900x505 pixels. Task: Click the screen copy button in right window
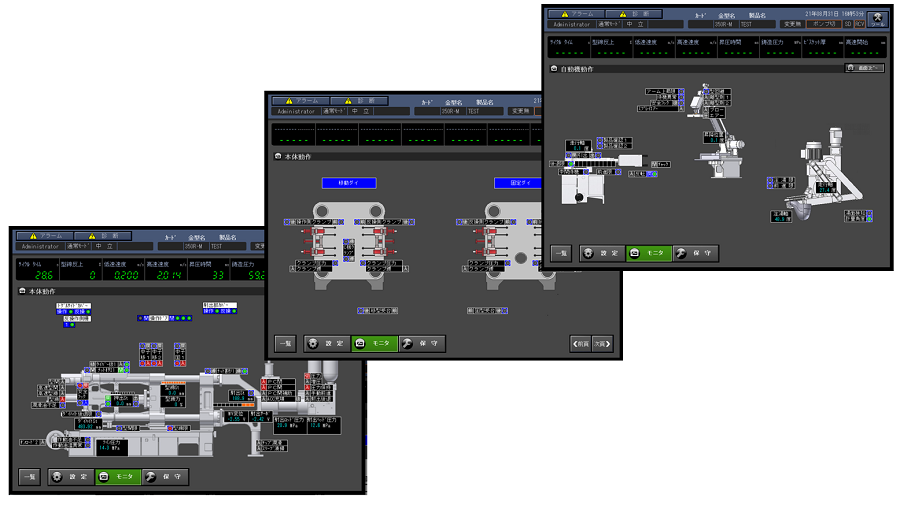pos(864,69)
